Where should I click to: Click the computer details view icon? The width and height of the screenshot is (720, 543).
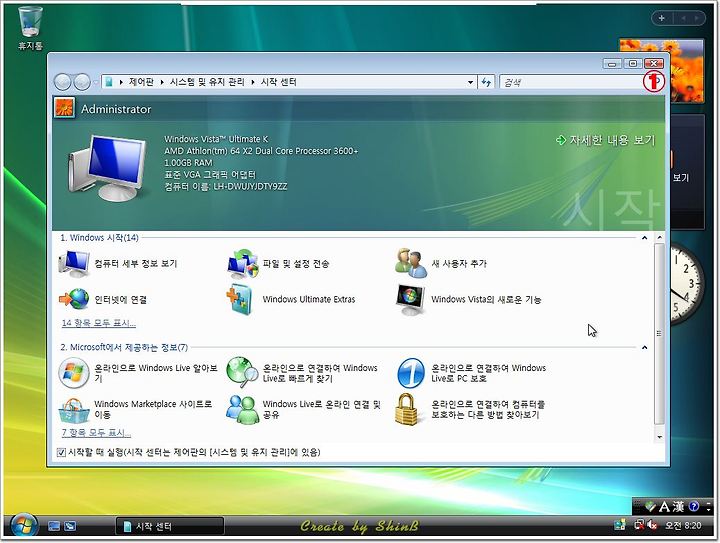[74, 263]
